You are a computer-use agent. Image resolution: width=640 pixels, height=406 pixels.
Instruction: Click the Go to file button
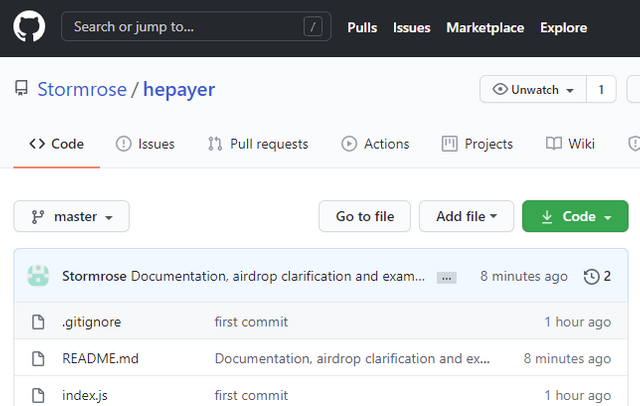pos(364,216)
